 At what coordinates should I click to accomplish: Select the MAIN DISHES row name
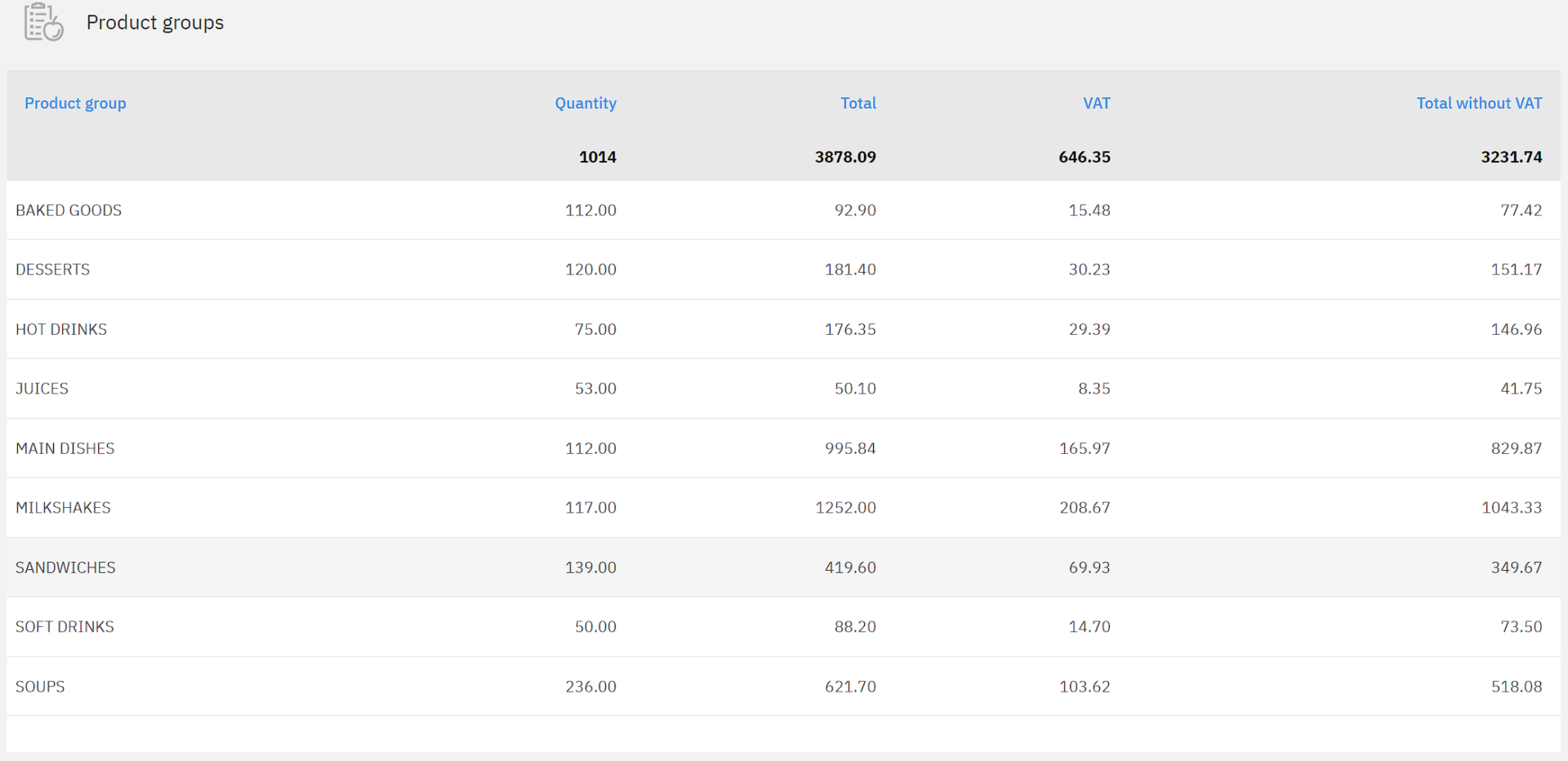click(65, 448)
